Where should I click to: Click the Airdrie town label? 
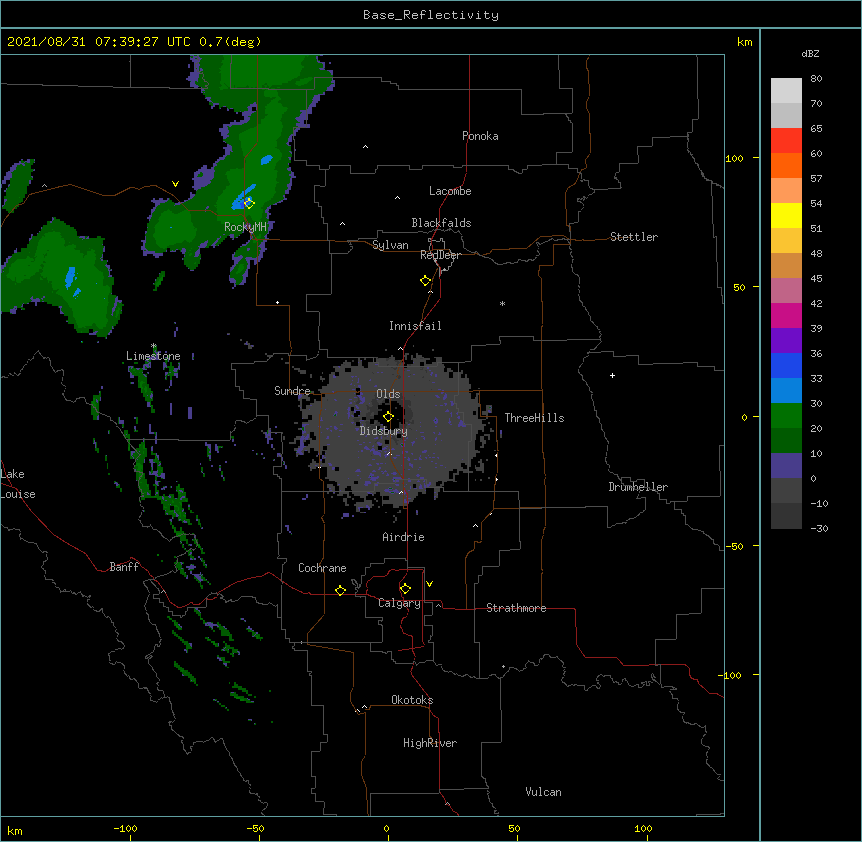pyautogui.click(x=403, y=537)
